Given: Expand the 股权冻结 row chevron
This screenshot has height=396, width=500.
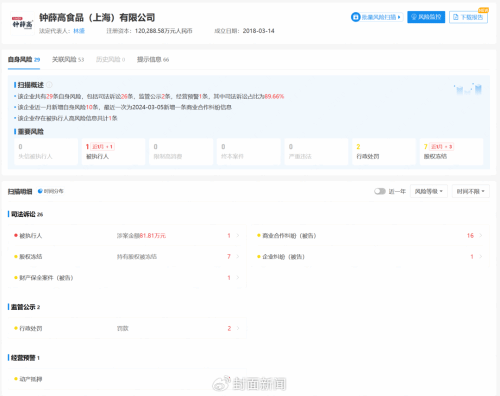Looking at the screenshot, I should point(238,257).
